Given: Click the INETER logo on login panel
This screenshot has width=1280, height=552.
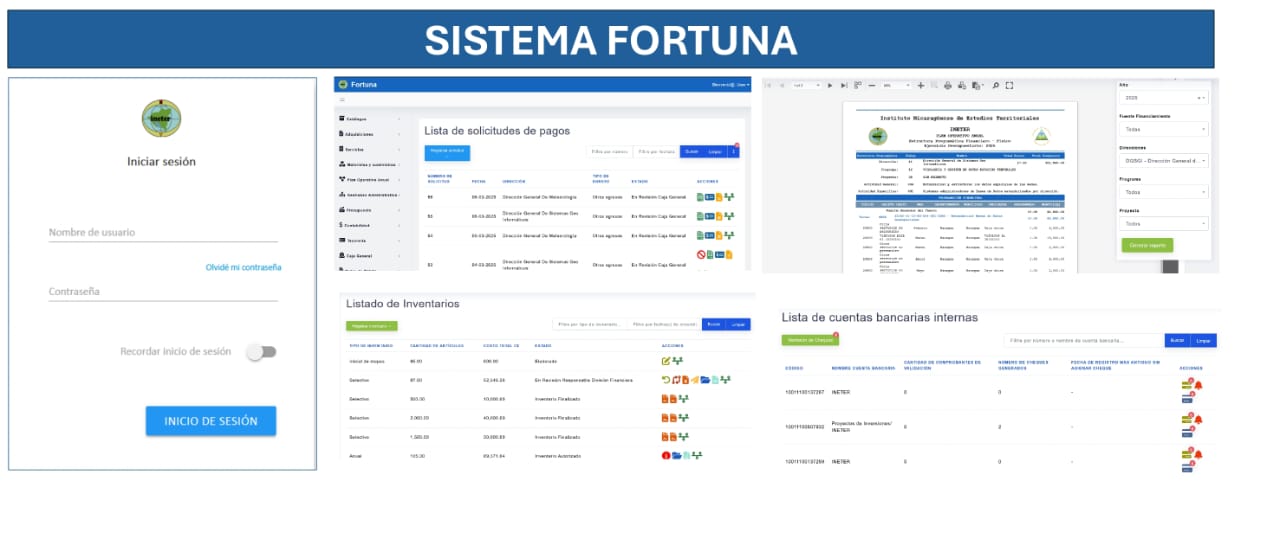Looking at the screenshot, I should tap(161, 119).
